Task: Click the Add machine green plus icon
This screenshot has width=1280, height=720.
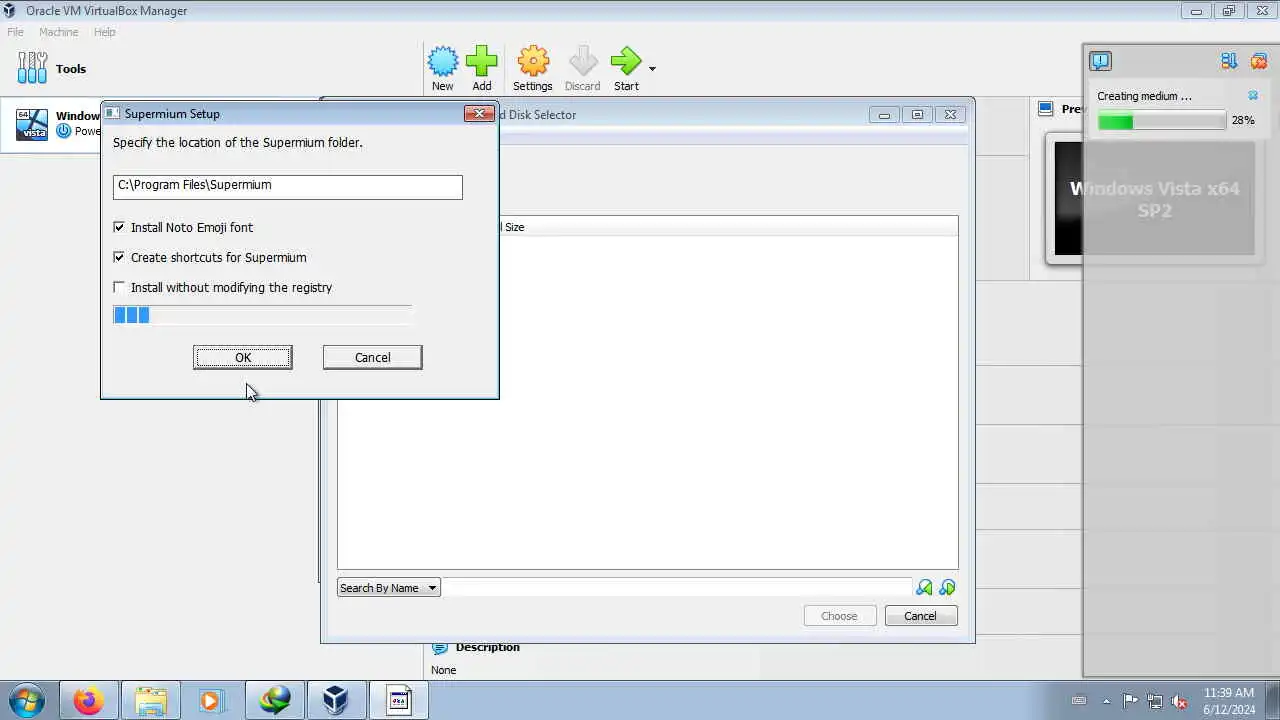Action: click(482, 61)
